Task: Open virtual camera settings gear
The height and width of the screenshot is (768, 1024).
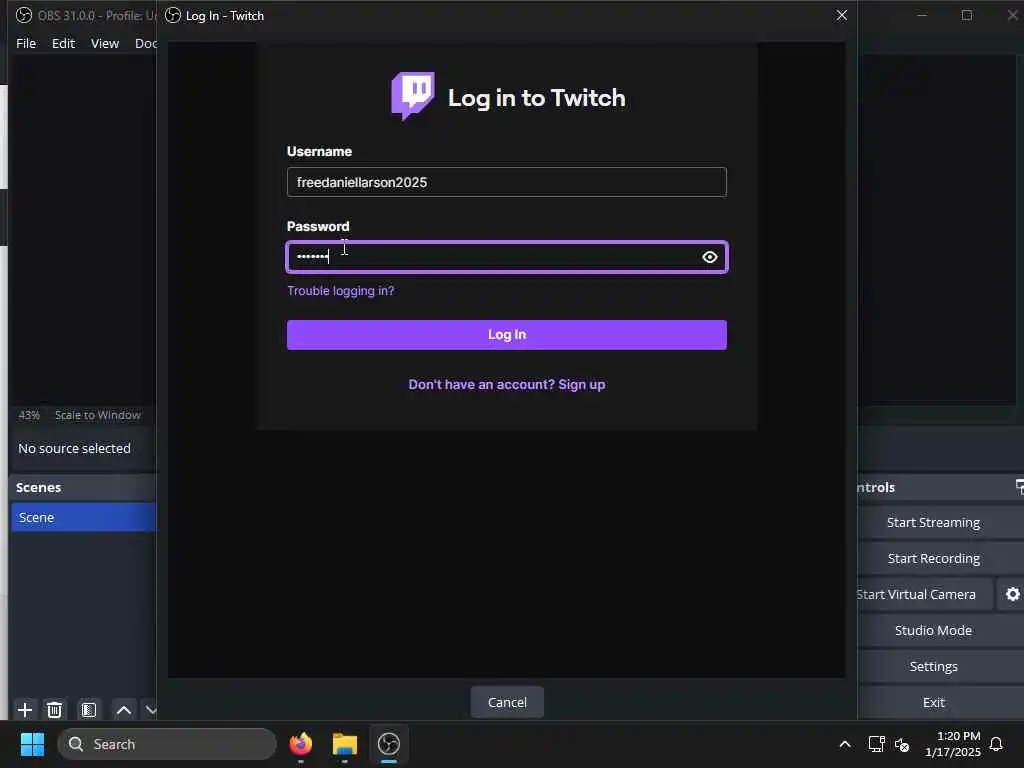Action: point(1012,594)
